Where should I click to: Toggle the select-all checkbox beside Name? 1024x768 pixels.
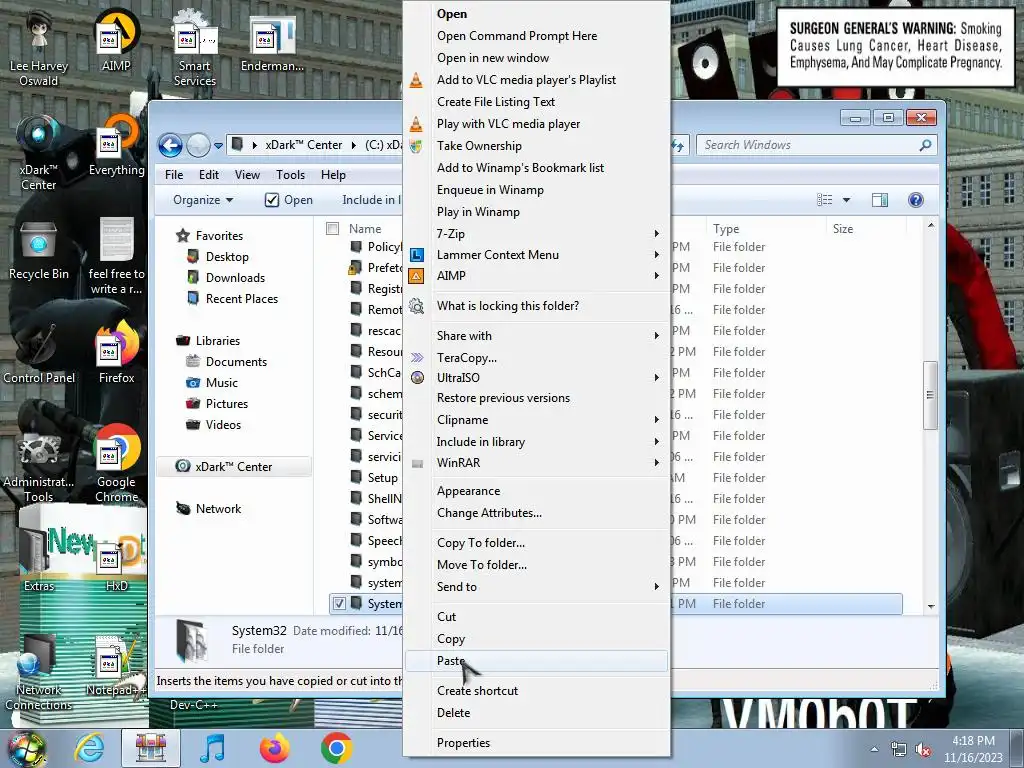(332, 229)
